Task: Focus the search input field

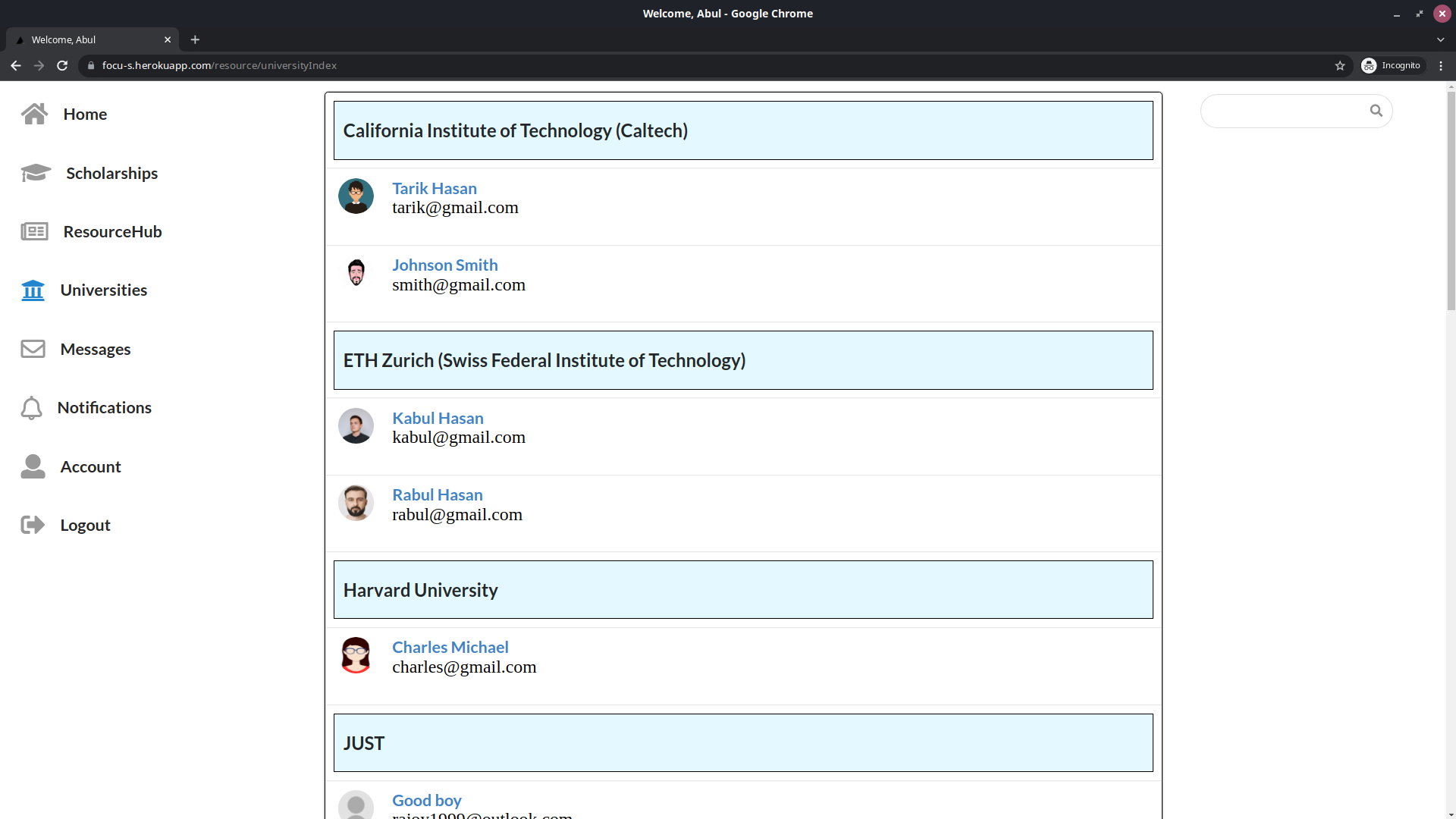Action: click(x=1285, y=111)
